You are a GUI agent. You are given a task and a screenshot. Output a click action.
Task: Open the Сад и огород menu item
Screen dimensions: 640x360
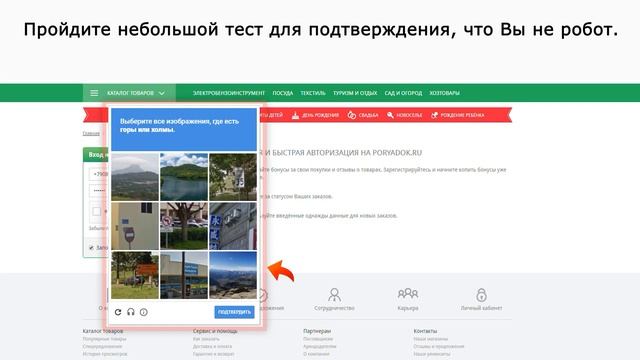(x=403, y=93)
